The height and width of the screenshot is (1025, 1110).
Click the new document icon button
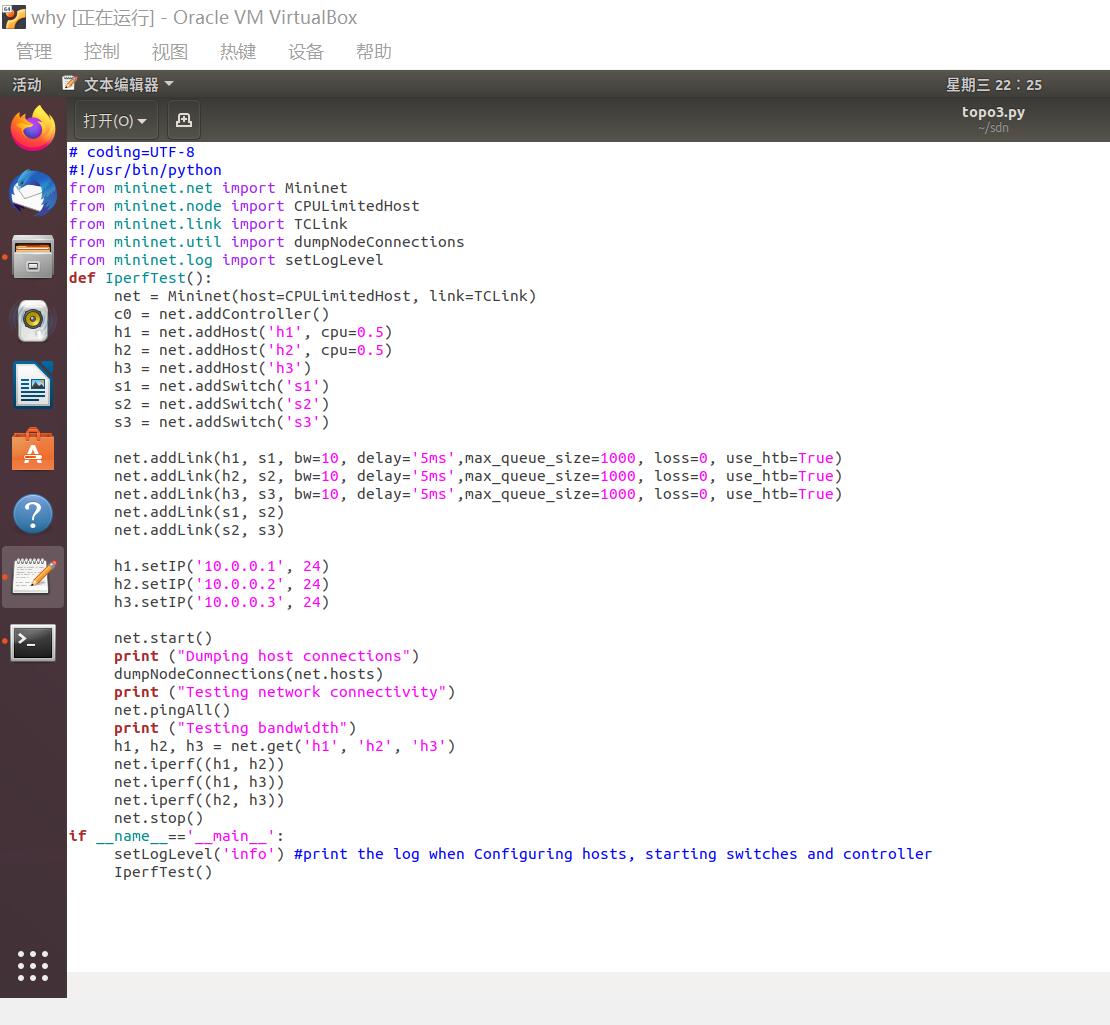(x=184, y=120)
